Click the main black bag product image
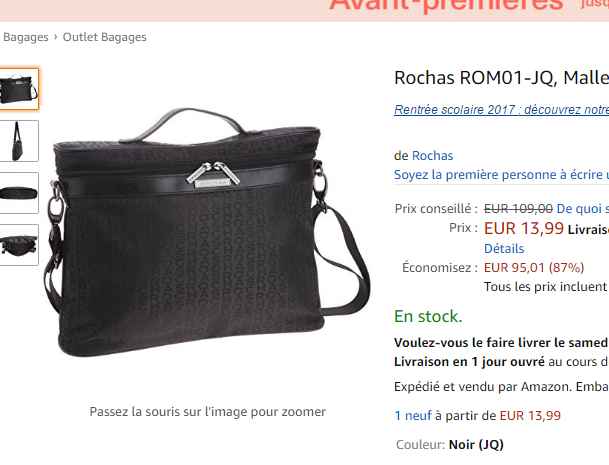The width and height of the screenshot is (609, 465). (x=207, y=232)
